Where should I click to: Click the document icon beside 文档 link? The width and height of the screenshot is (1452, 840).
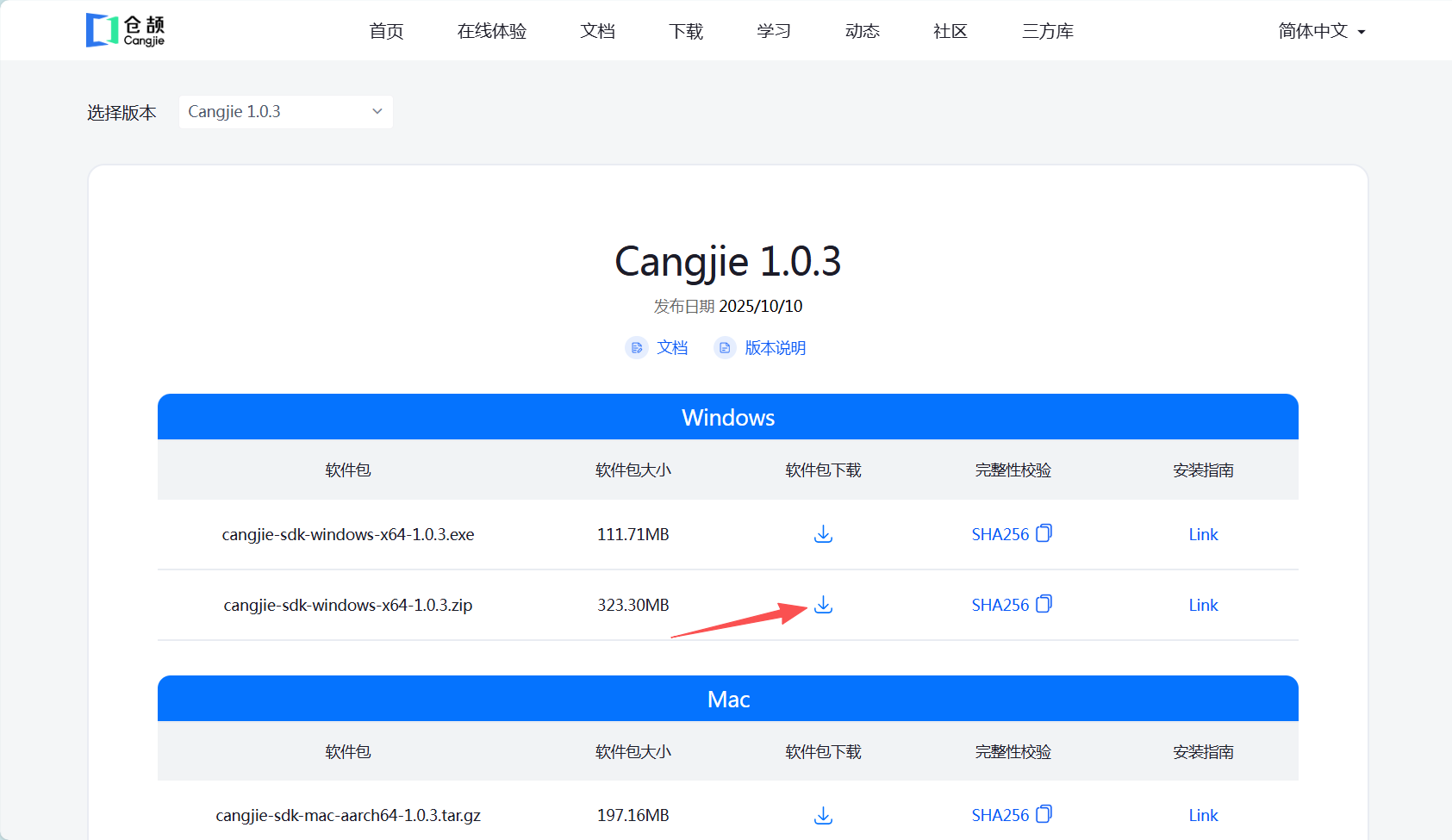(637, 348)
